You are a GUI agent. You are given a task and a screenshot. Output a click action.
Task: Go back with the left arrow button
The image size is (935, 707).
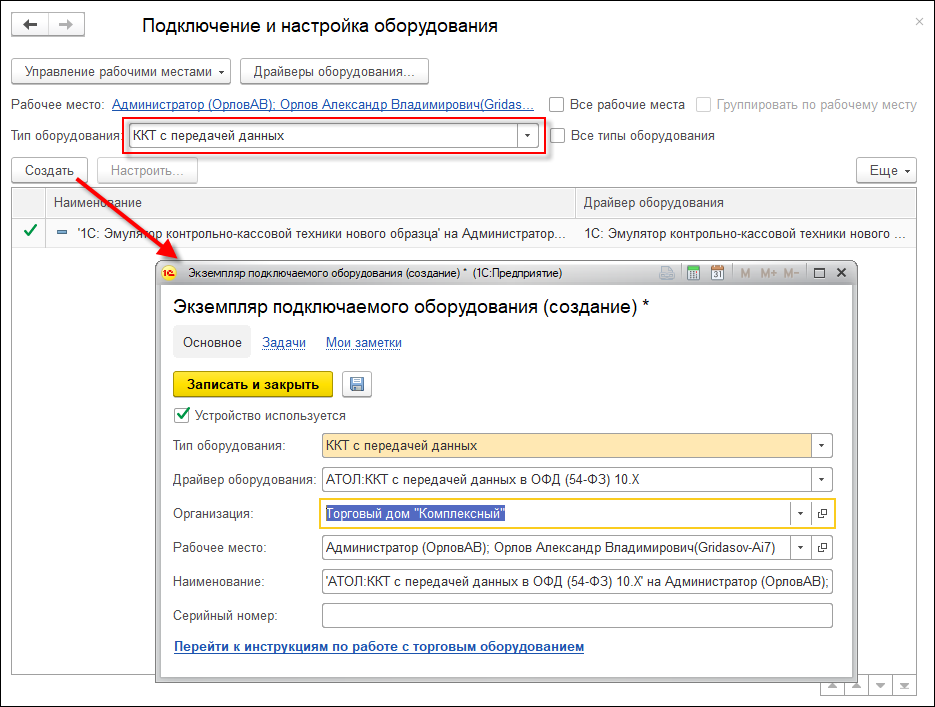[x=30, y=25]
